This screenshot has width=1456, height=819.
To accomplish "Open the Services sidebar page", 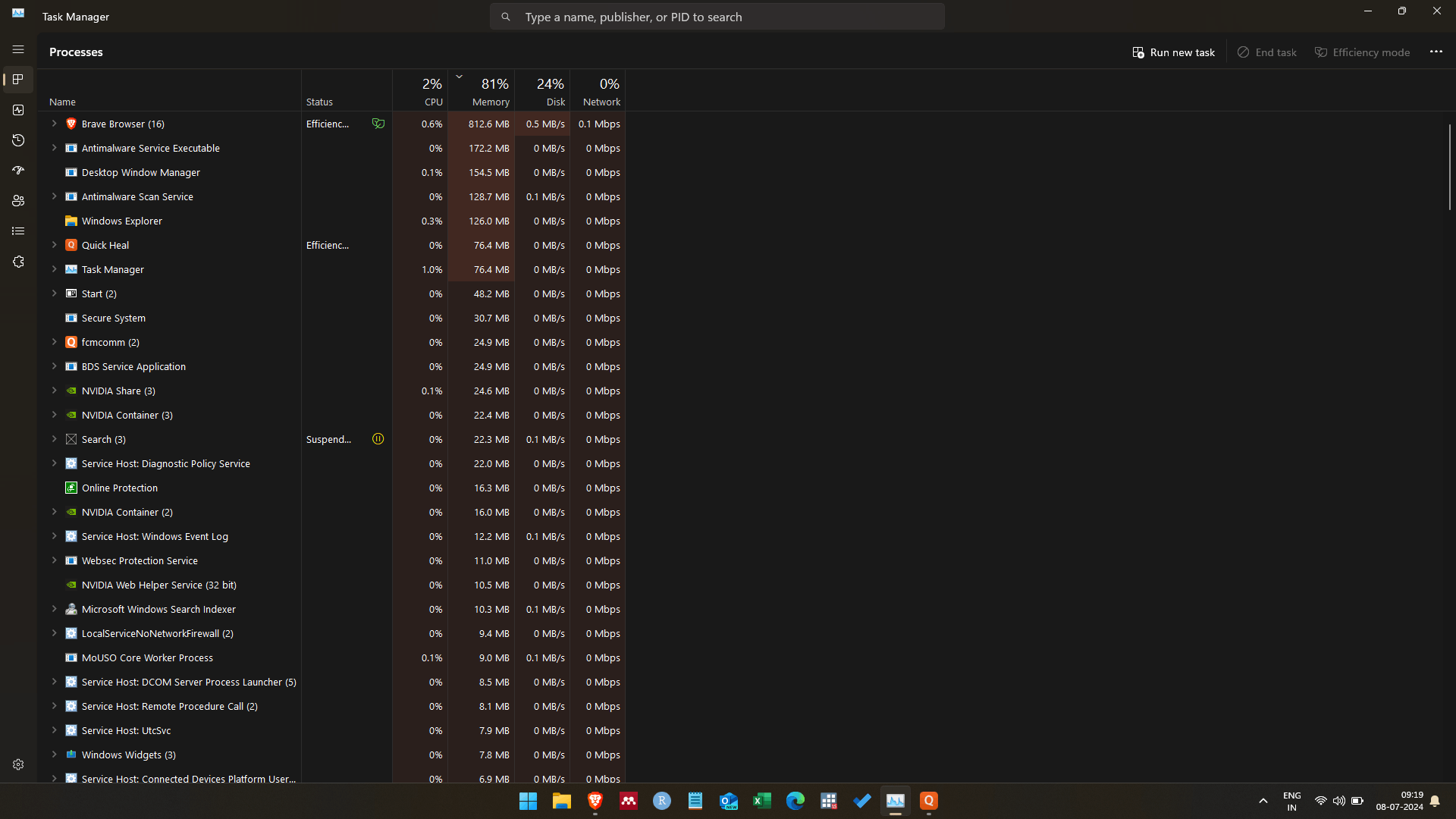I will coord(18,262).
